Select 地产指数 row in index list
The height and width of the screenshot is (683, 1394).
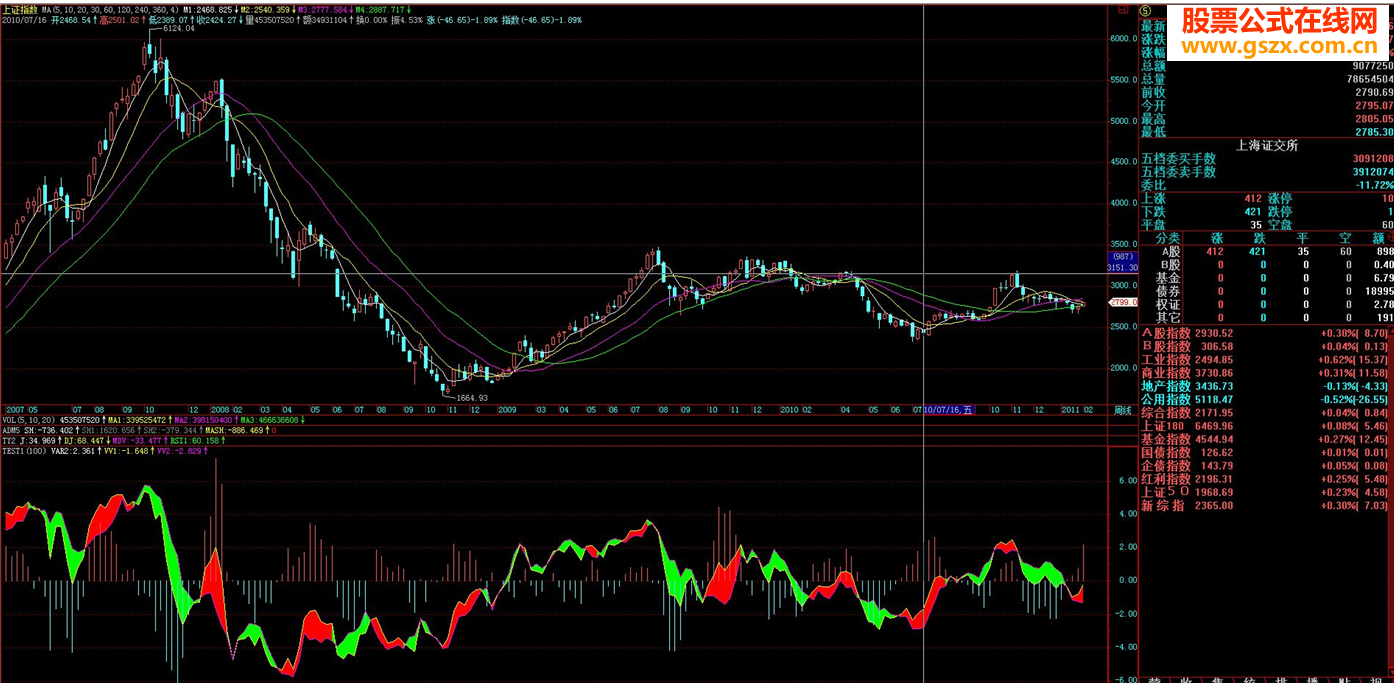[1166, 386]
